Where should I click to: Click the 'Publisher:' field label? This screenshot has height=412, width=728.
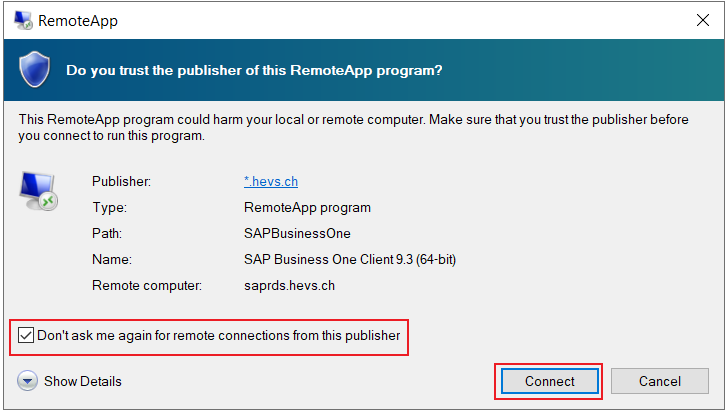[x=121, y=182]
